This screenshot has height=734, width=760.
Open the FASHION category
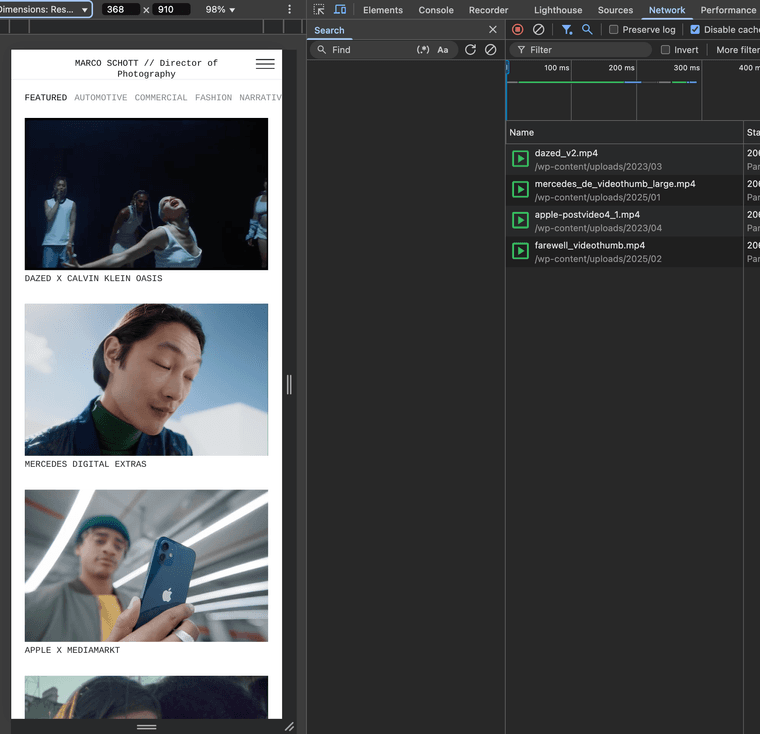[213, 97]
